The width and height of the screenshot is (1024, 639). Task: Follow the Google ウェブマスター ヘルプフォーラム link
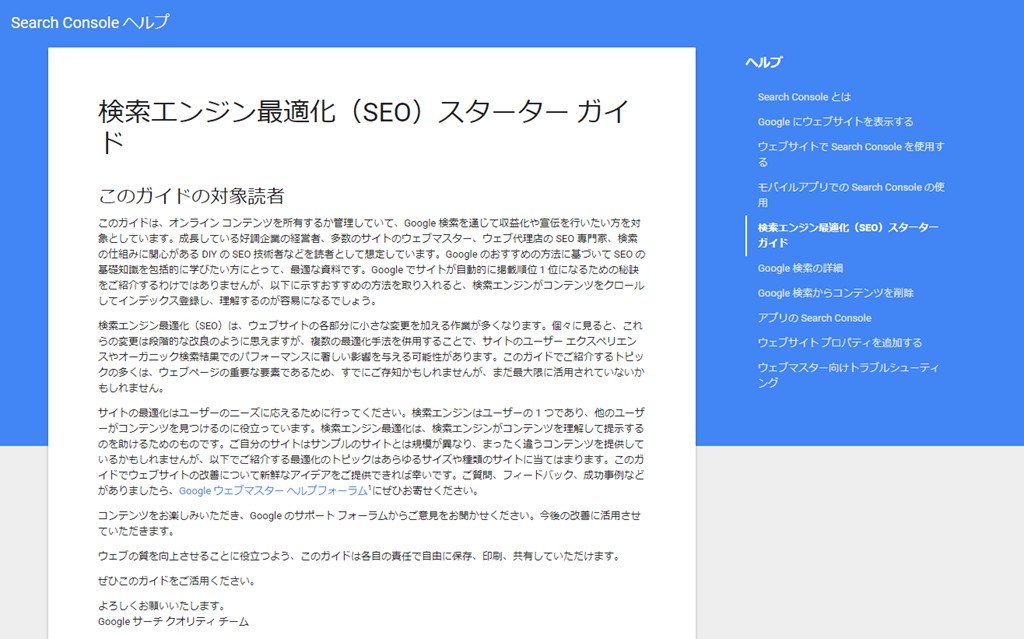pyautogui.click(x=273, y=491)
